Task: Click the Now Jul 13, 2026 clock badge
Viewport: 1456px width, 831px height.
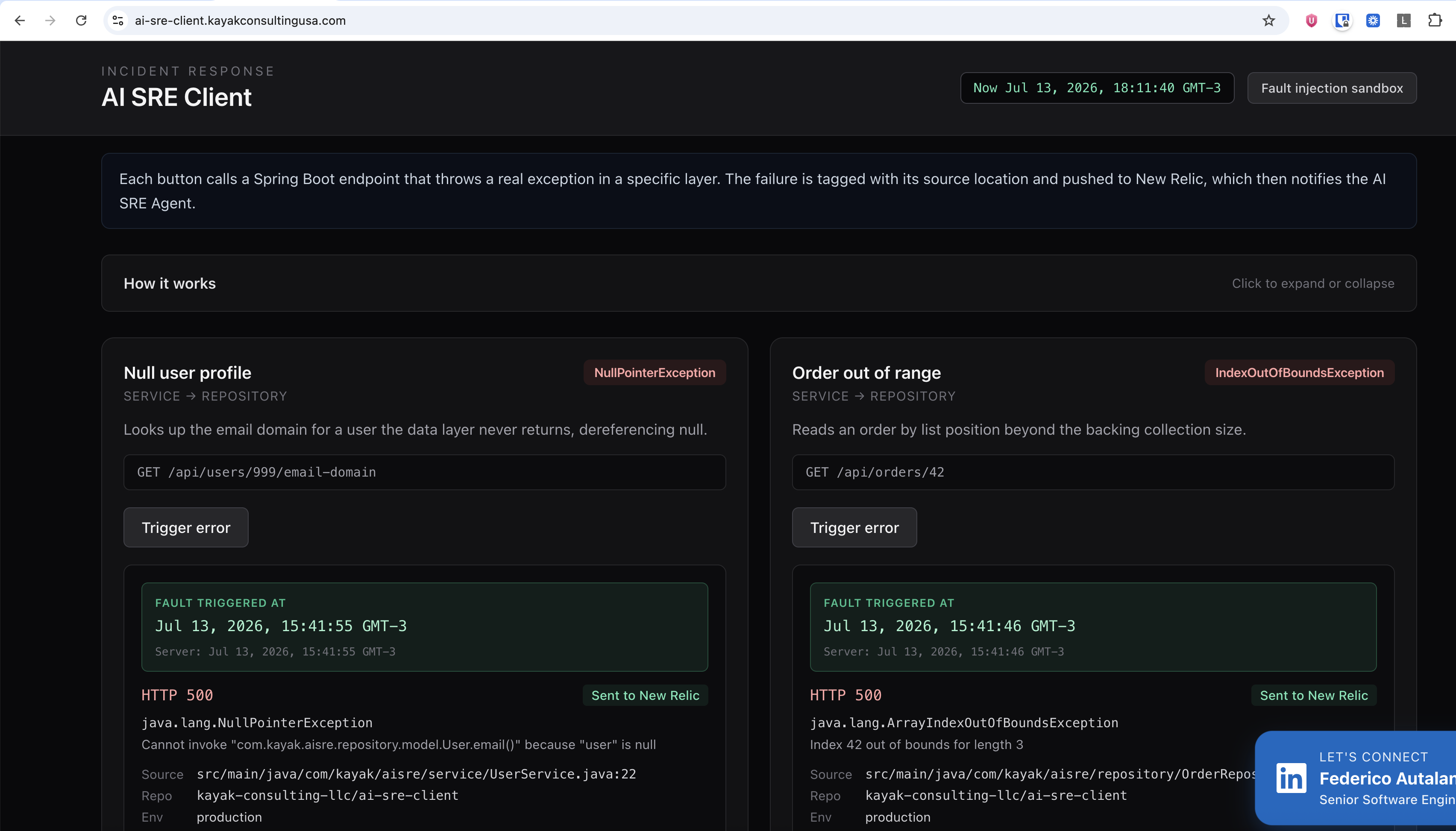Action: [x=1097, y=88]
